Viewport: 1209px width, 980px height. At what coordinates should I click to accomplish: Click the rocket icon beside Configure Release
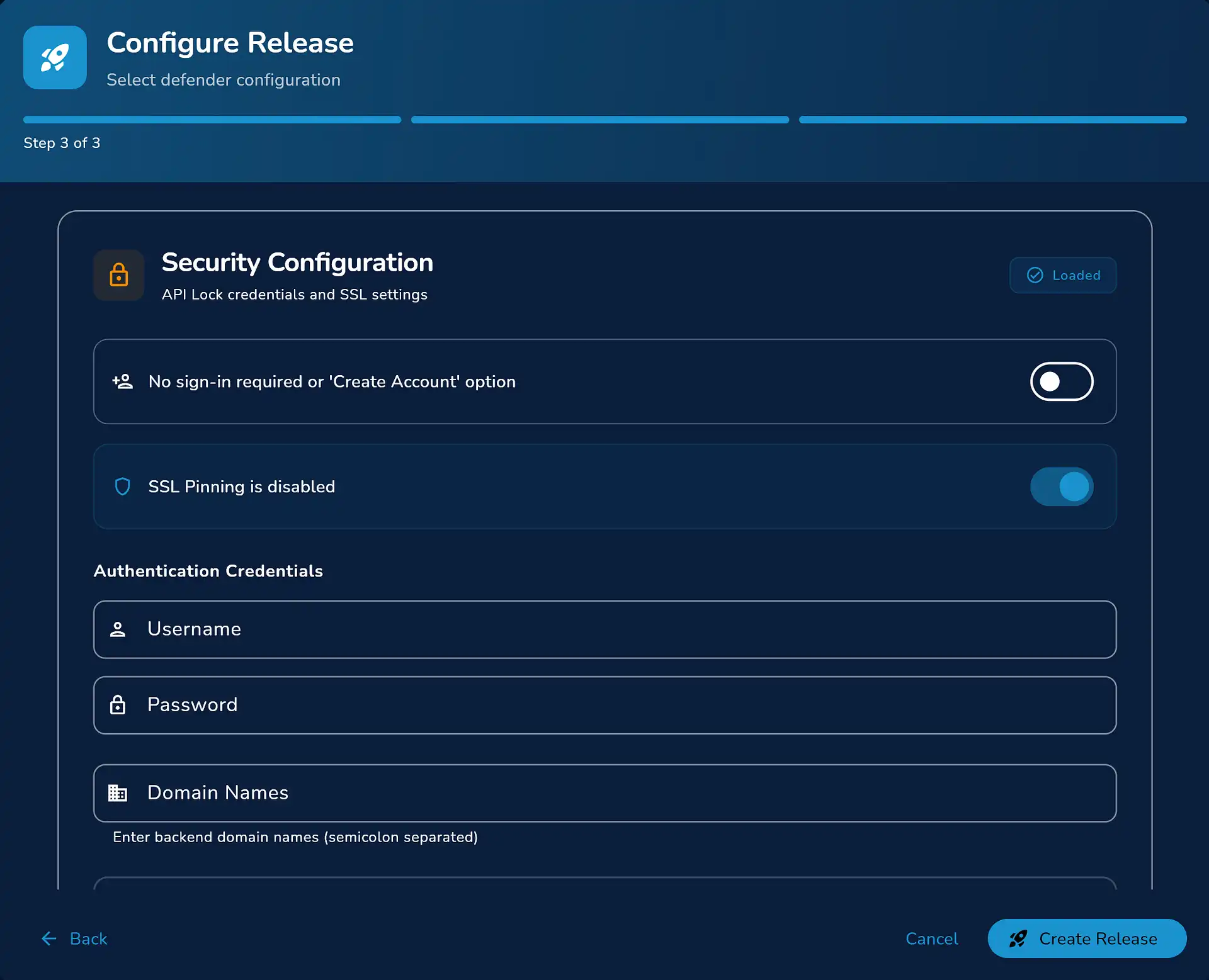coord(55,57)
